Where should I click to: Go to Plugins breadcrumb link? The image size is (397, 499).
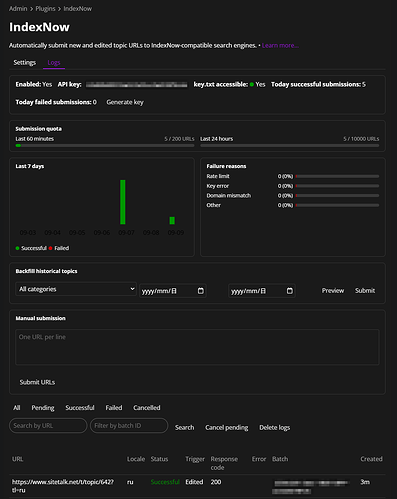point(45,9)
